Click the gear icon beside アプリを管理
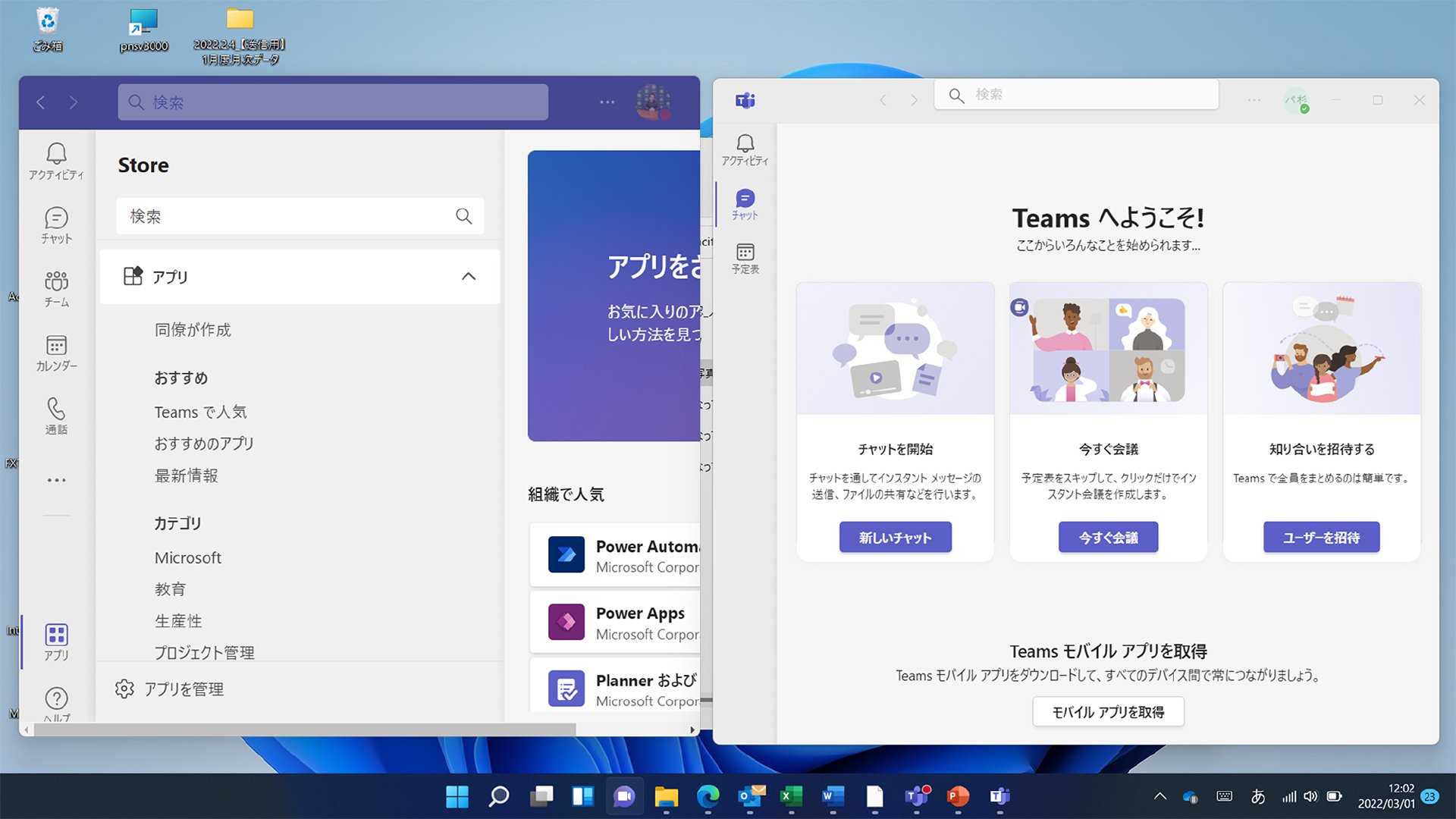This screenshot has width=1456, height=819. point(124,689)
